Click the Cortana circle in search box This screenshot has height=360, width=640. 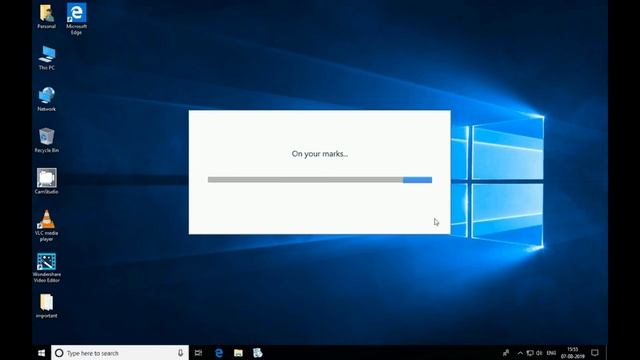coord(59,353)
